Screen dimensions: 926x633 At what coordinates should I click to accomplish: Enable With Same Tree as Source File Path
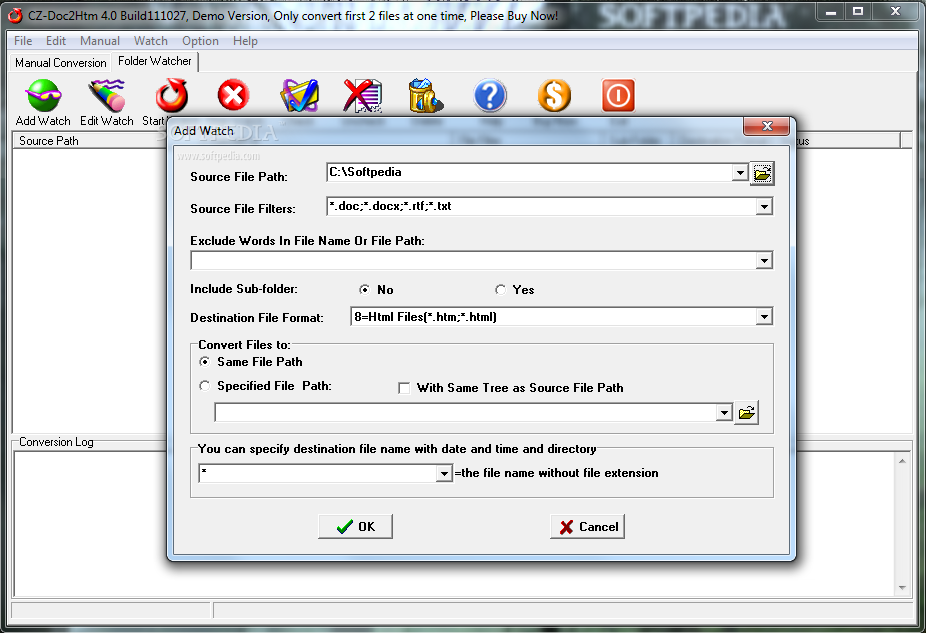pyautogui.click(x=404, y=388)
